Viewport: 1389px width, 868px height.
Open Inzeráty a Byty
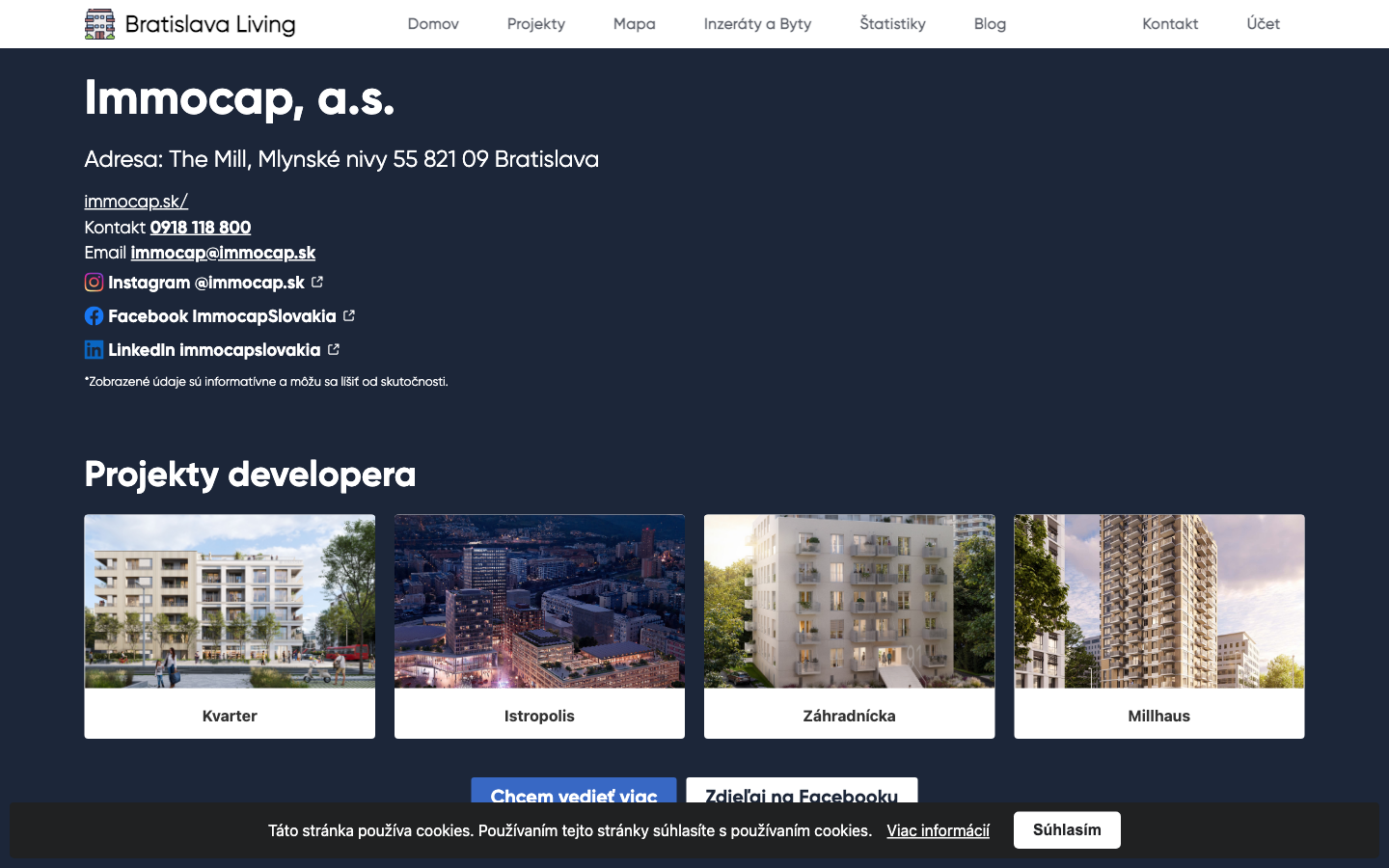point(757,23)
